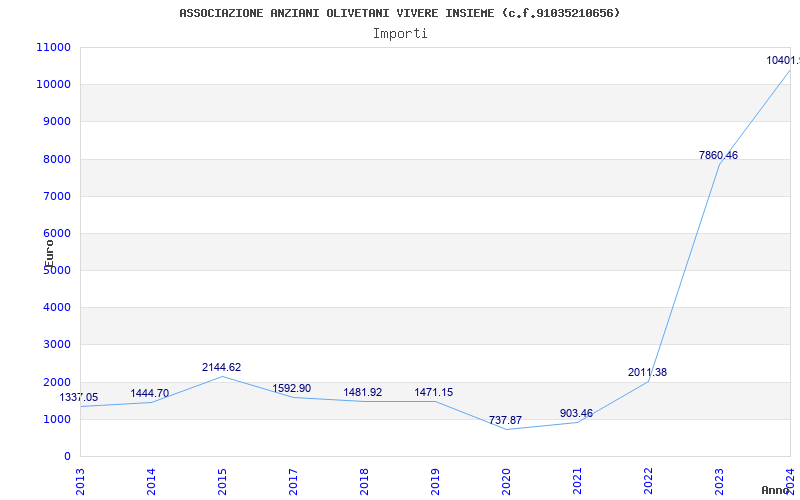Viewport: 800px width, 500px height.
Task: Click the 2020 x-axis year label
Action: pos(506,480)
